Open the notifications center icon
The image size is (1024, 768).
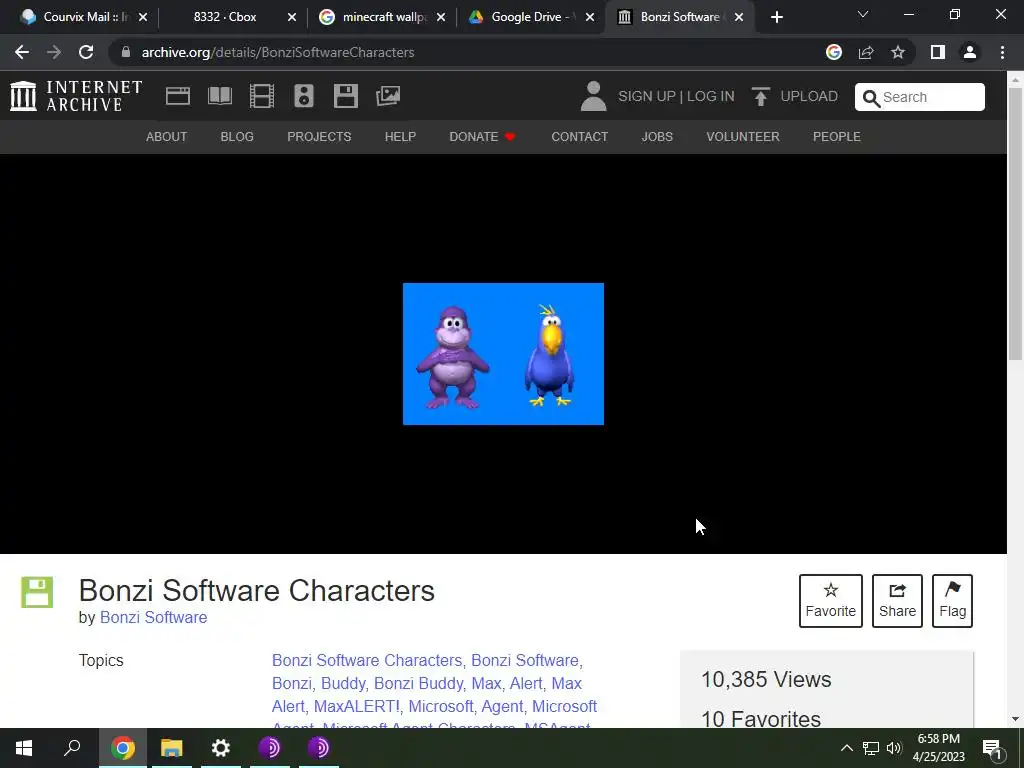992,748
